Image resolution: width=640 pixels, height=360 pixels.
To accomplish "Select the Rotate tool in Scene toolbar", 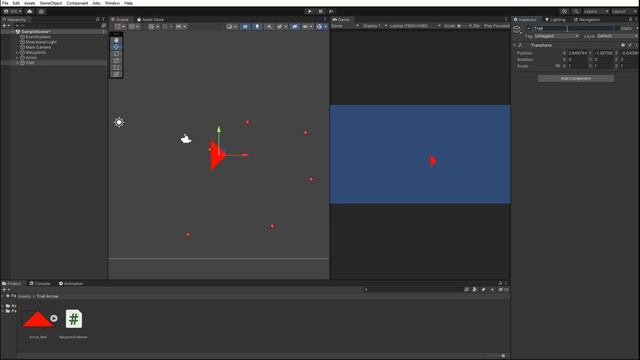I will click(116, 54).
